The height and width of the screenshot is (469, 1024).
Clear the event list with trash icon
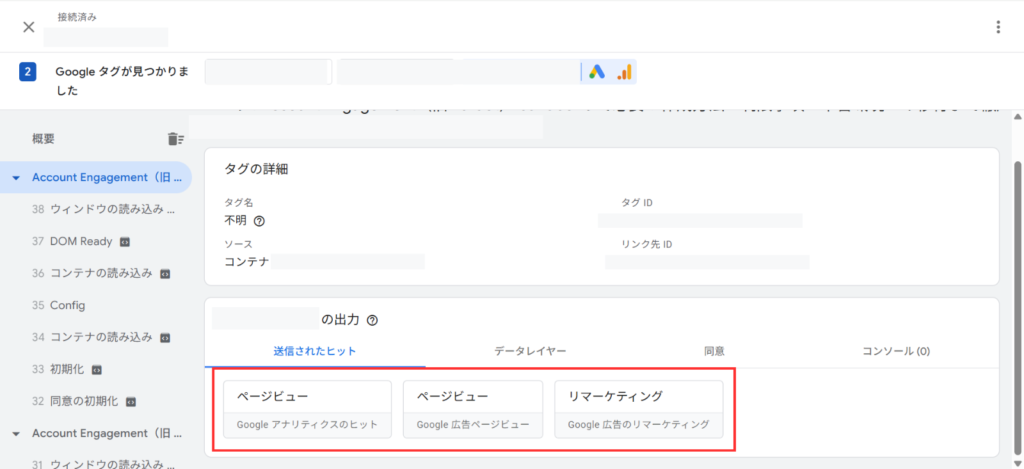[176, 138]
